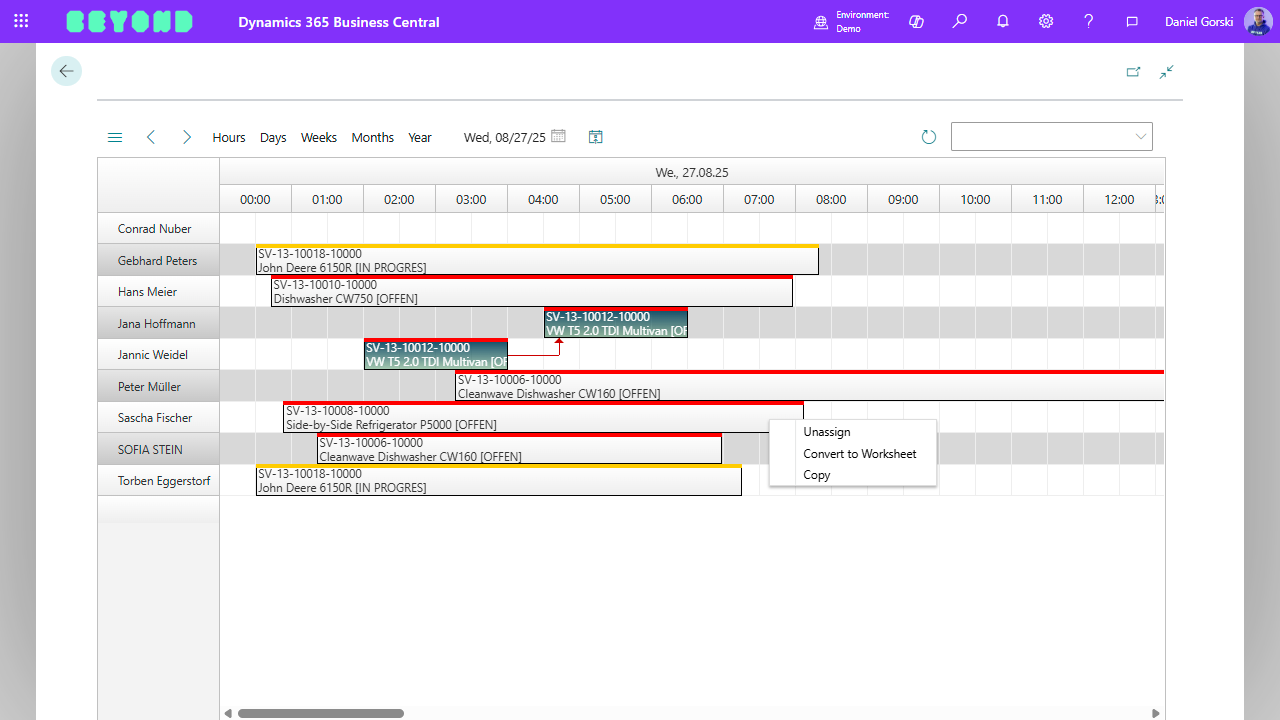The image size is (1280, 720).
Task: Open the hamburger menu in the scheduler toolbar
Action: pos(114,137)
